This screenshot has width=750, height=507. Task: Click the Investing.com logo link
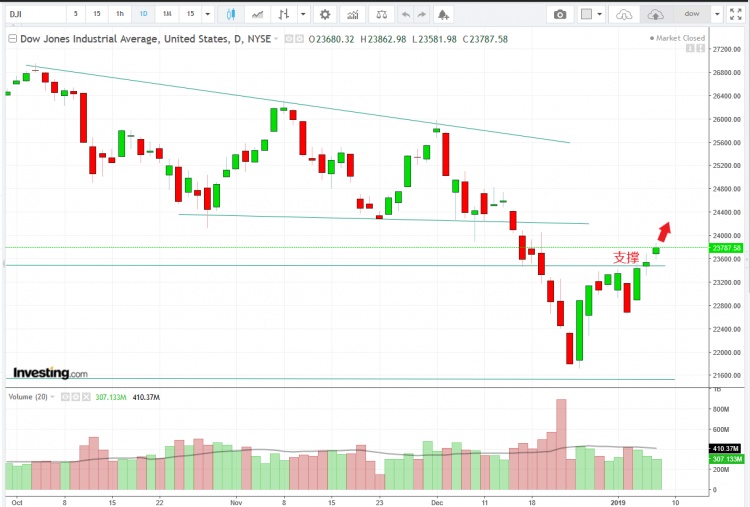(50, 373)
